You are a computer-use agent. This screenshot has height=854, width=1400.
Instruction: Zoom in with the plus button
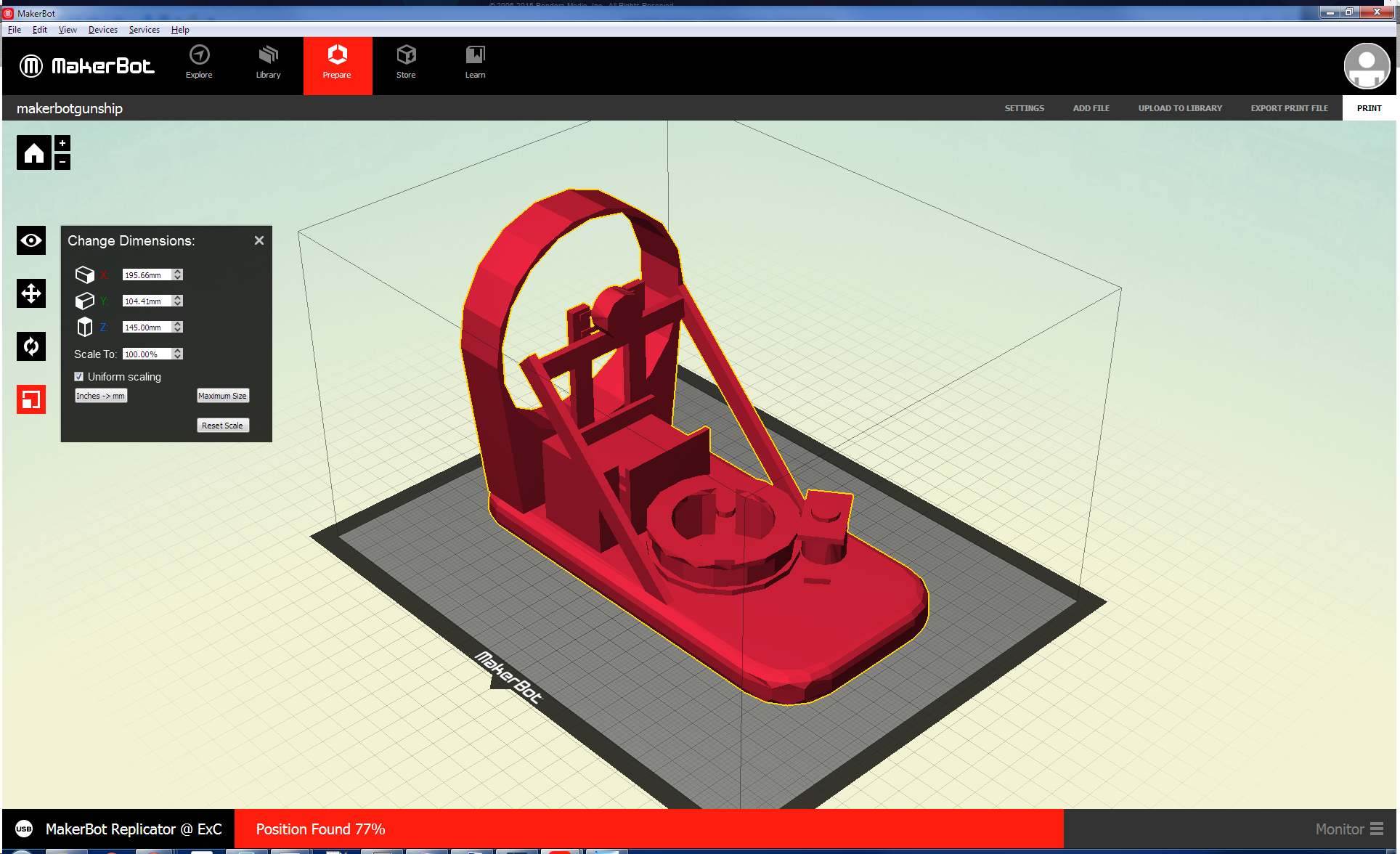pos(62,143)
